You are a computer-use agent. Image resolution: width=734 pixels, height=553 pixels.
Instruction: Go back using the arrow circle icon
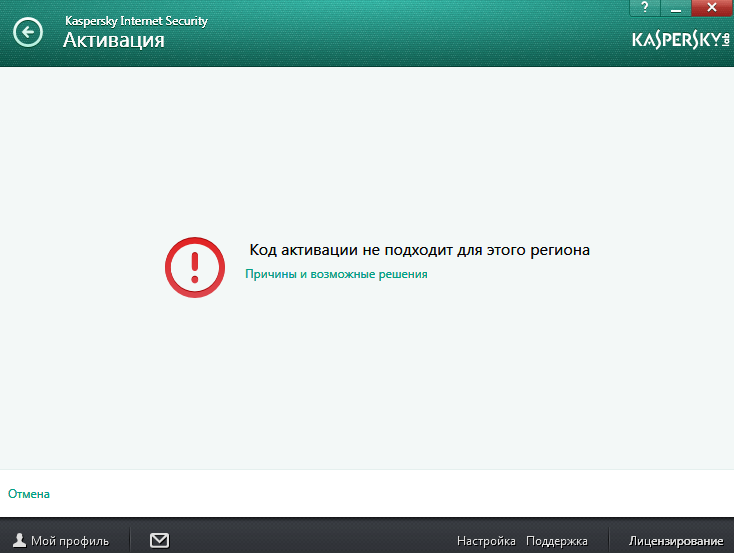(x=28, y=32)
